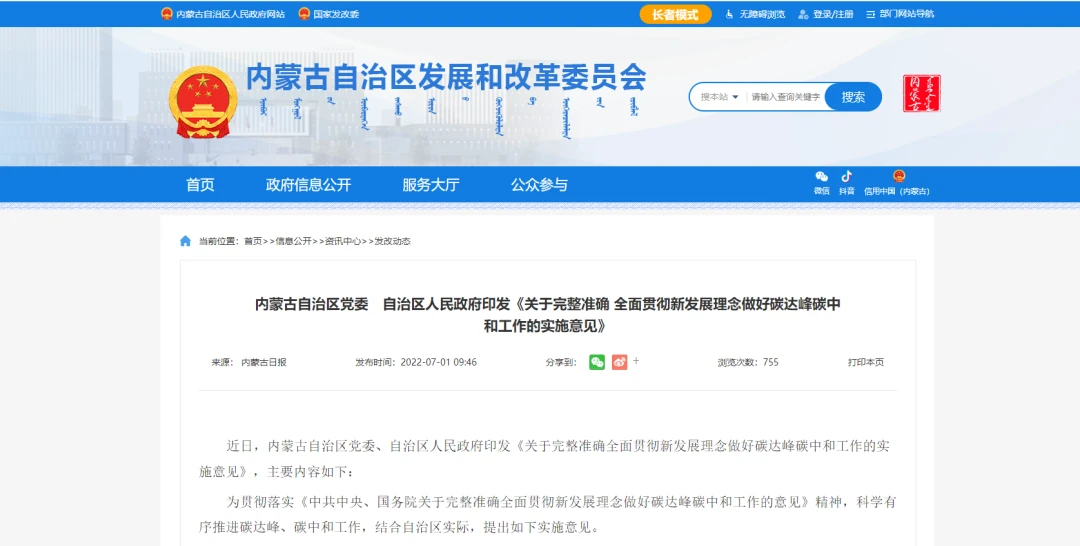The height and width of the screenshot is (546, 1080).
Task: Share the article via the green WeChat icon
Action: [x=597, y=362]
